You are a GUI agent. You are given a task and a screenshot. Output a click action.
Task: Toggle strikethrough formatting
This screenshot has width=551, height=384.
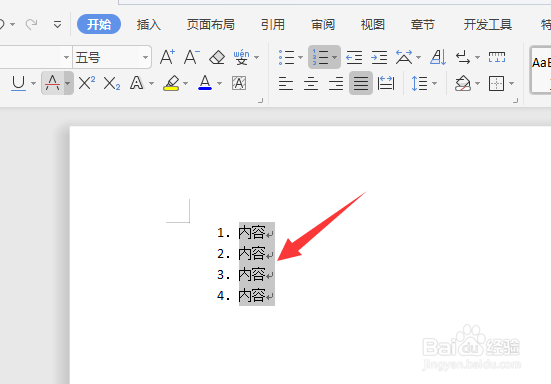[x=52, y=83]
